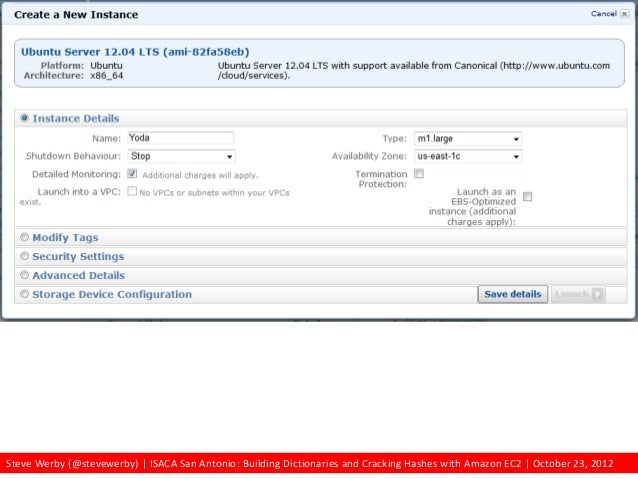Open the Type dropdown showing m1.large

pyautogui.click(x=468, y=139)
